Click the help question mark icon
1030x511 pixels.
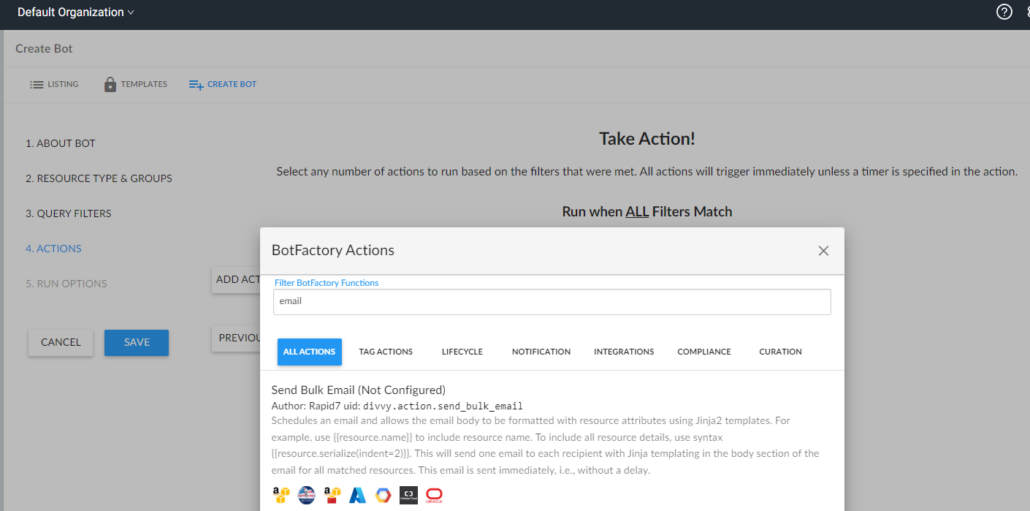coord(1004,12)
